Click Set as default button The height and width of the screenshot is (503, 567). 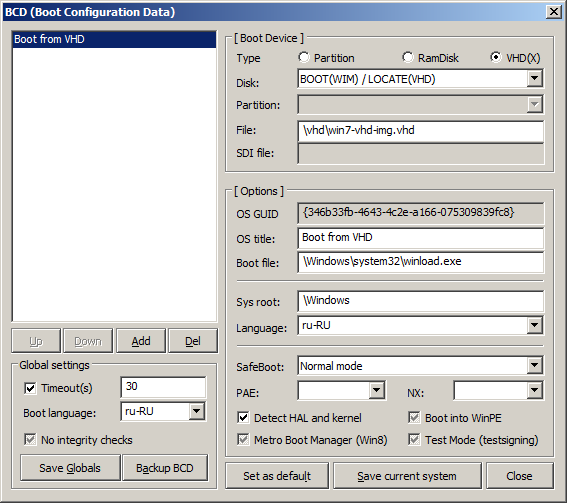[277, 476]
